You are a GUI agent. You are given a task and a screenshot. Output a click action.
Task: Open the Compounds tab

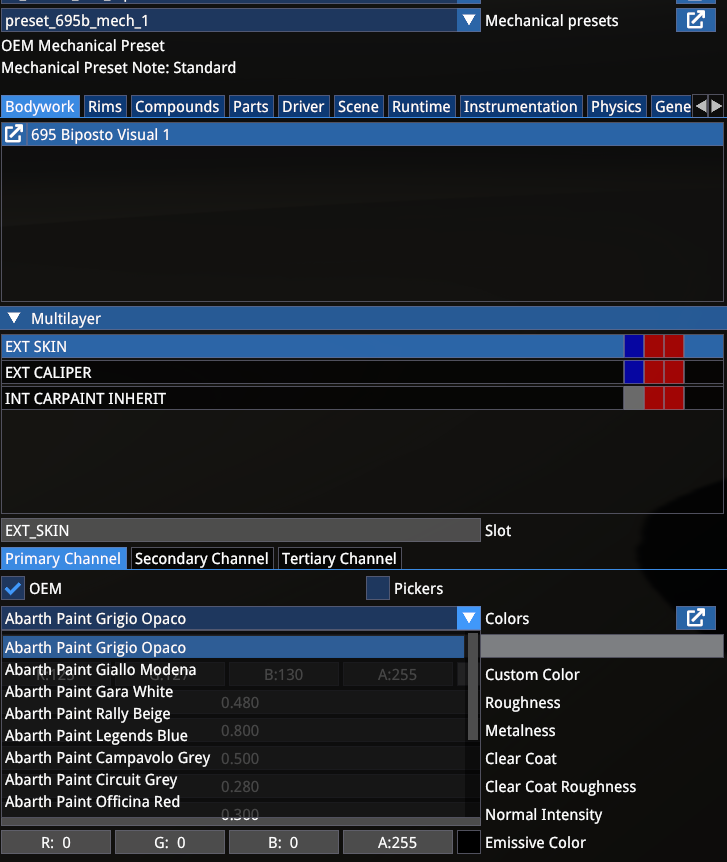pos(177,106)
